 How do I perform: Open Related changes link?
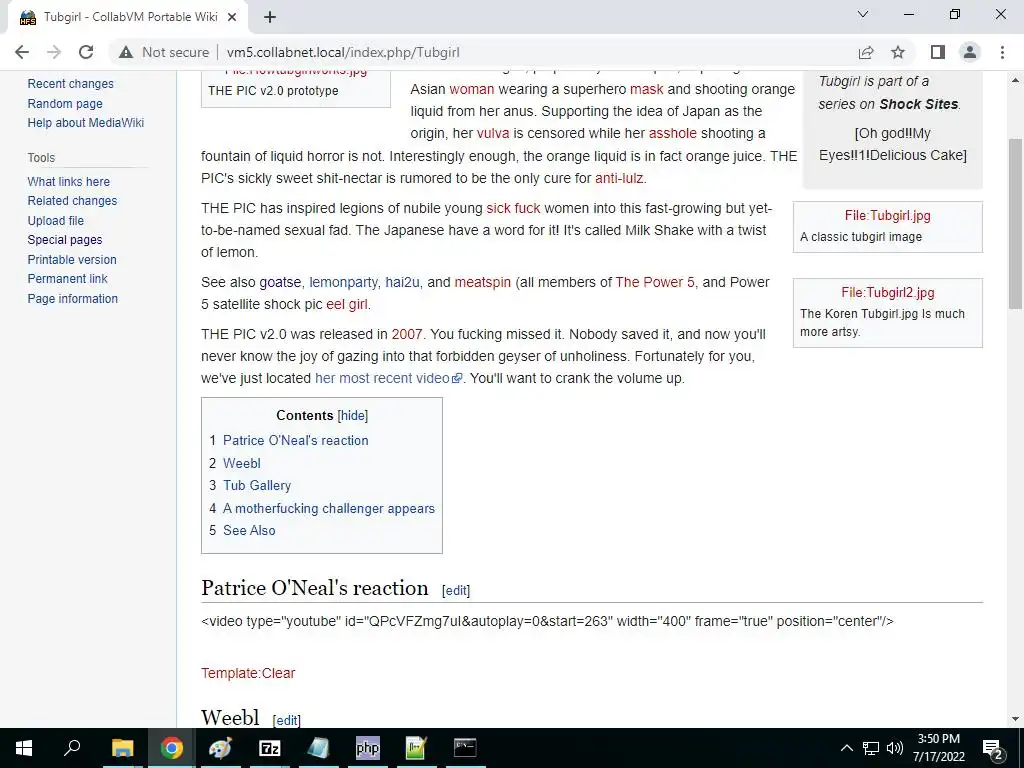point(72,201)
